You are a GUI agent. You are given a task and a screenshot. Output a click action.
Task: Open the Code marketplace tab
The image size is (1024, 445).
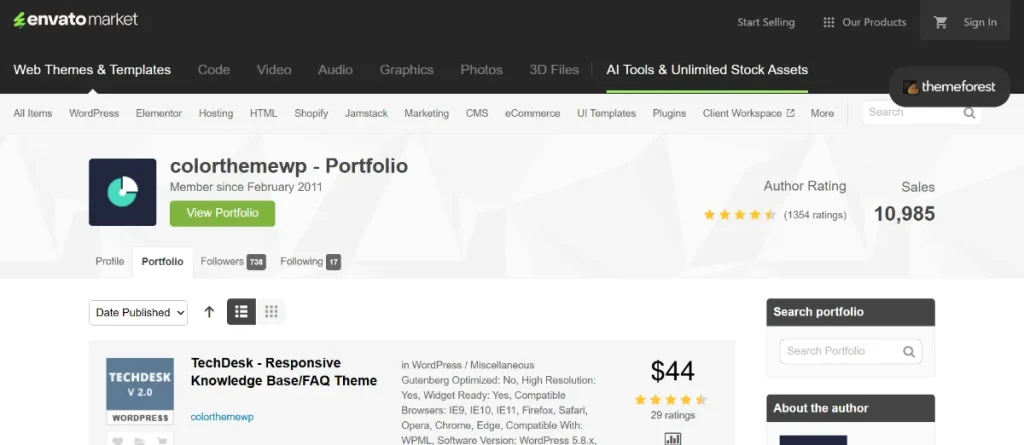[214, 69]
